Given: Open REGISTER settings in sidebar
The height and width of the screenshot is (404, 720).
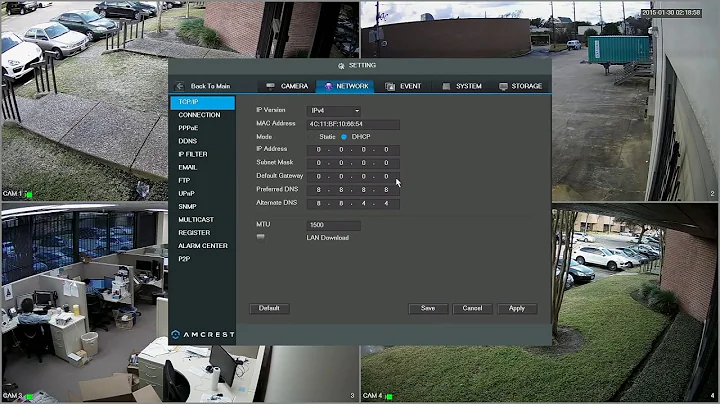Looking at the screenshot, I should click(x=194, y=233).
